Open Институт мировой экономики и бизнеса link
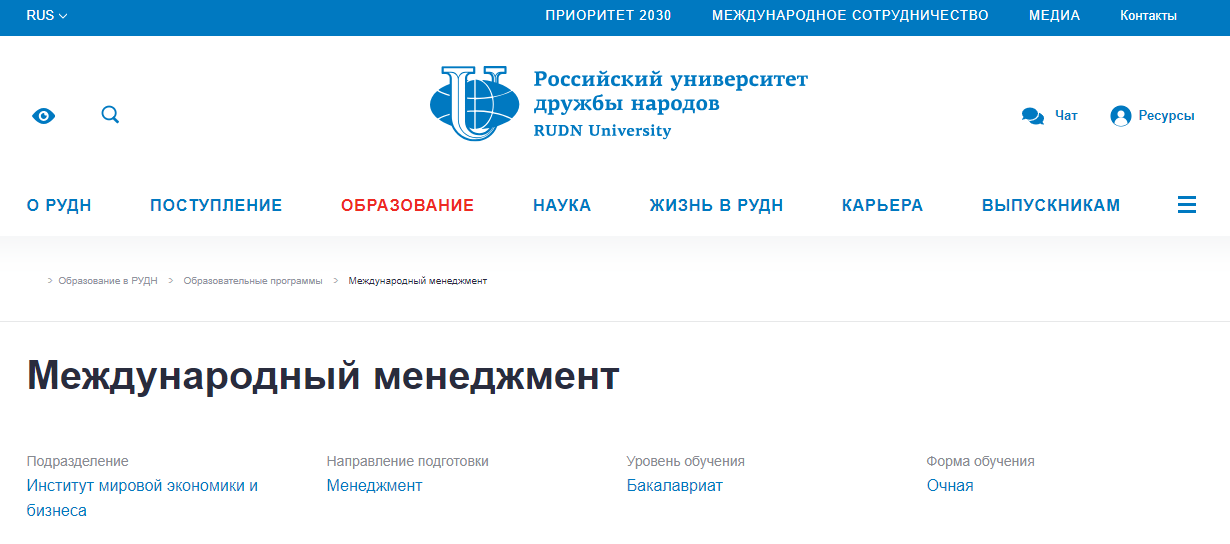Image resolution: width=1230 pixels, height=544 pixels. pos(142,498)
